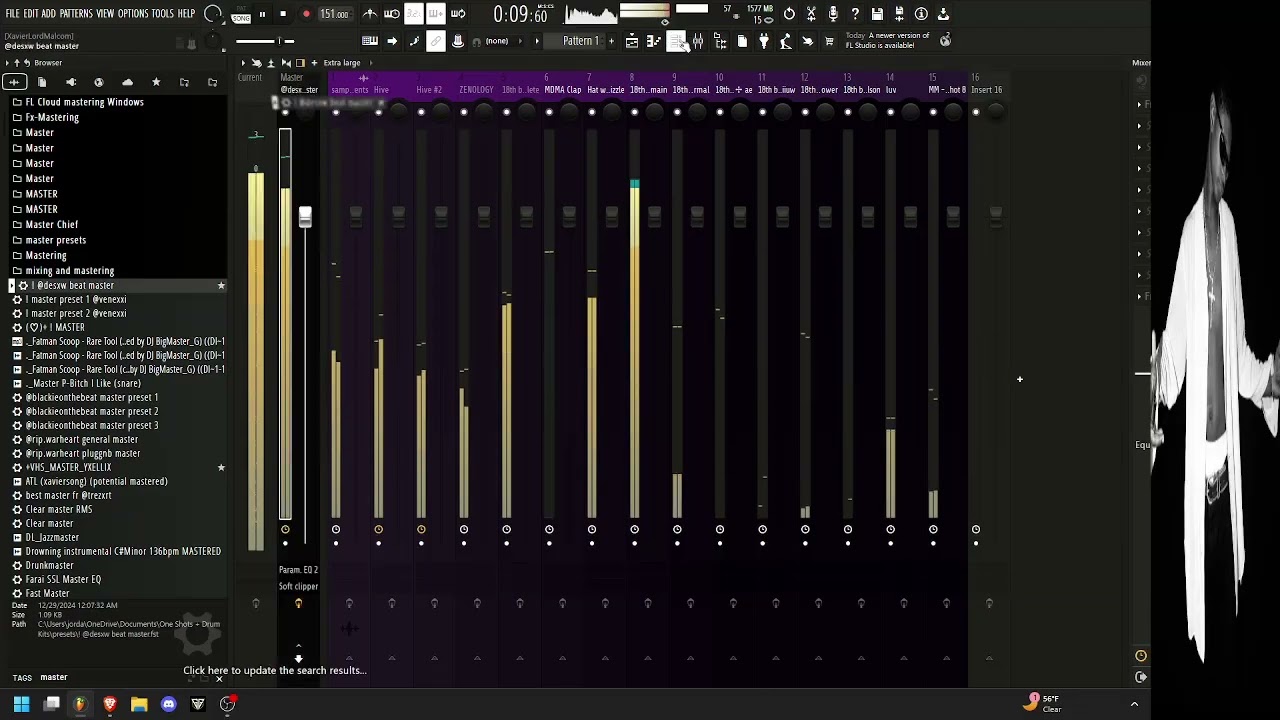
Task: Open the undo history icon
Action: click(789, 14)
